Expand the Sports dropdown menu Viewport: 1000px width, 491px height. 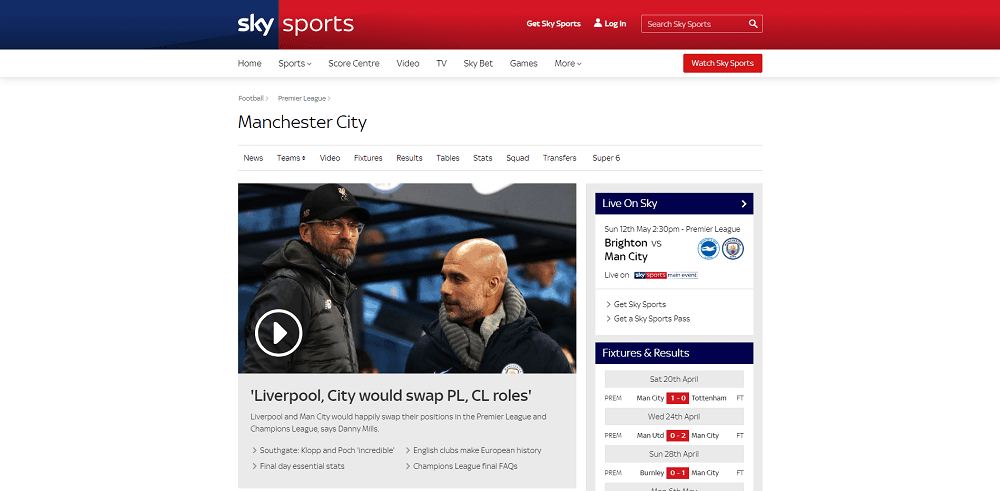click(295, 64)
